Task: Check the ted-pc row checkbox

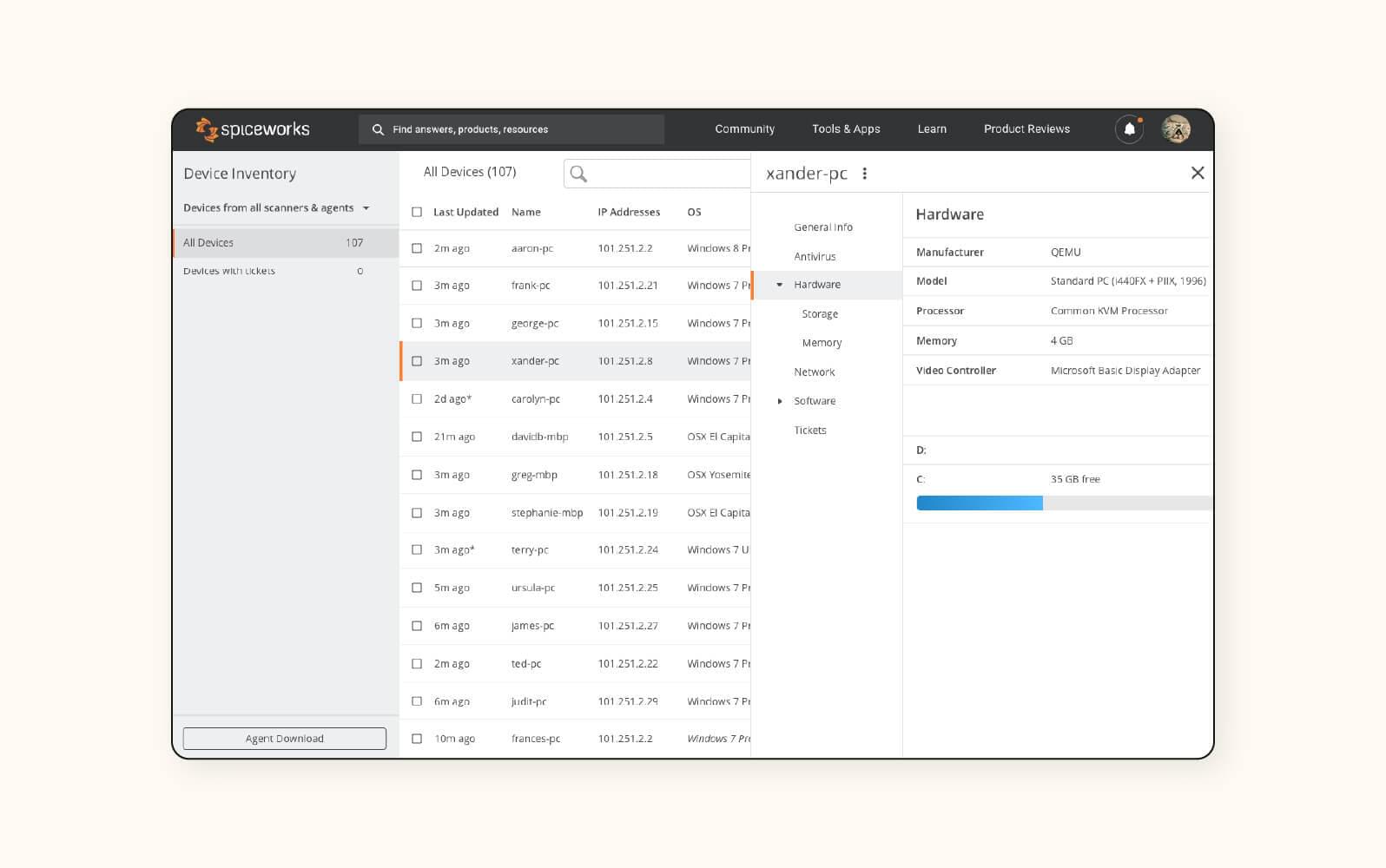Action: tap(417, 664)
